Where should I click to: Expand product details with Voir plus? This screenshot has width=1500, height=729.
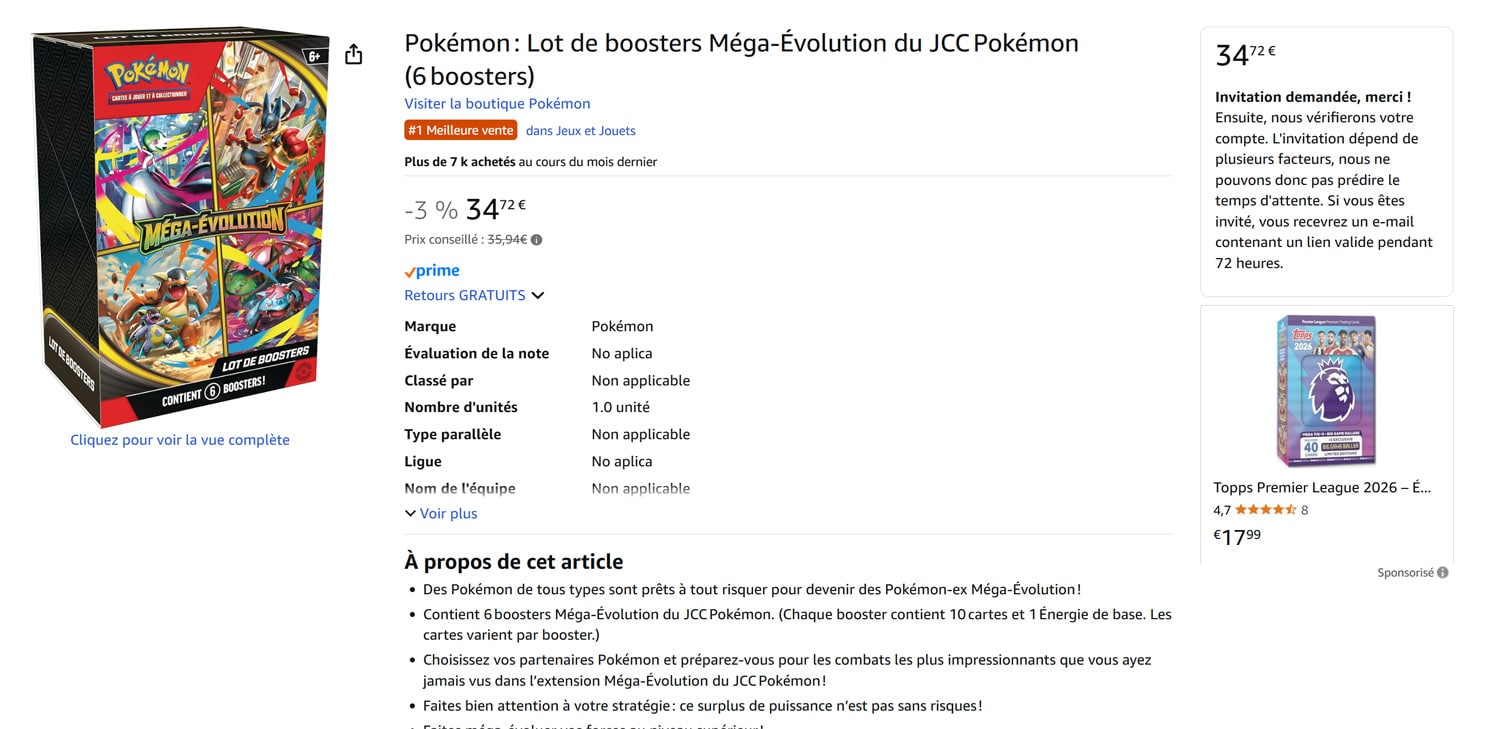(x=441, y=514)
